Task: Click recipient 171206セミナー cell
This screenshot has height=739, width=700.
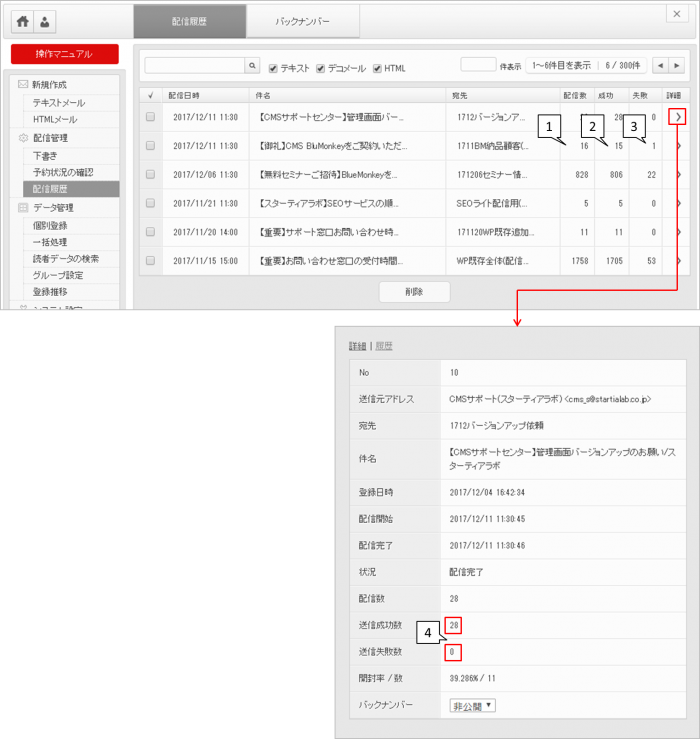Action: tap(492, 174)
